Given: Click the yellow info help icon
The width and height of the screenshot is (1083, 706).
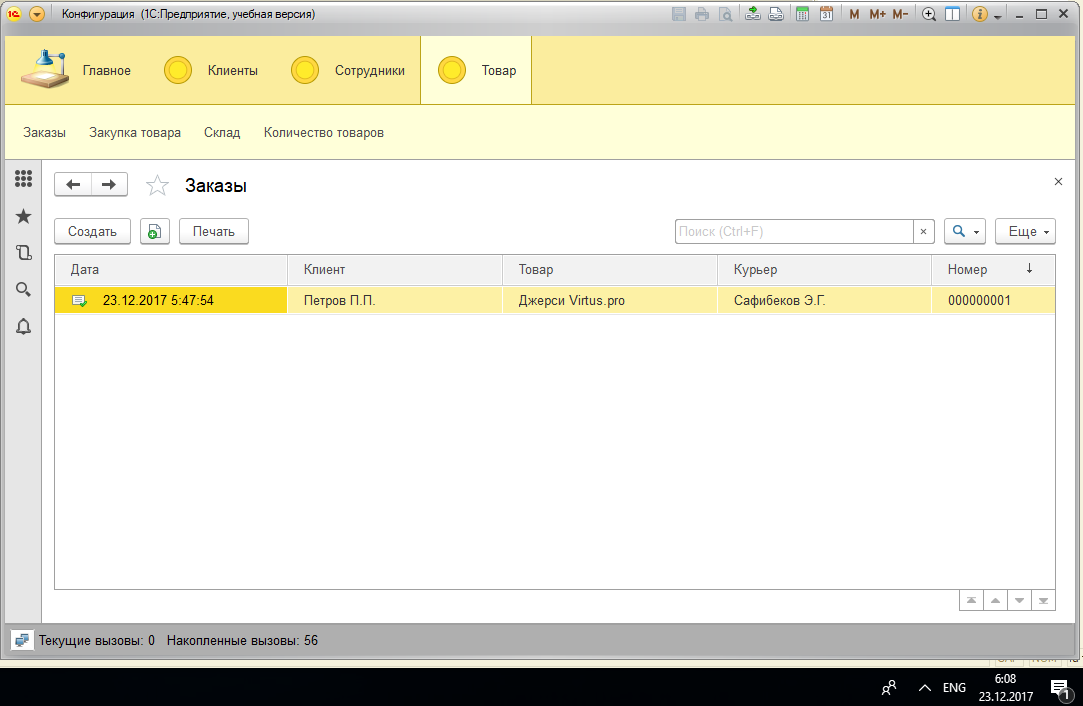Looking at the screenshot, I should (979, 14).
